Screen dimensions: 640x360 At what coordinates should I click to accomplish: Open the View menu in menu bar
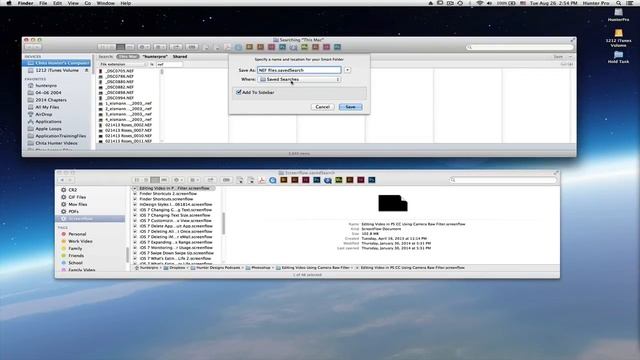tap(73, 3)
